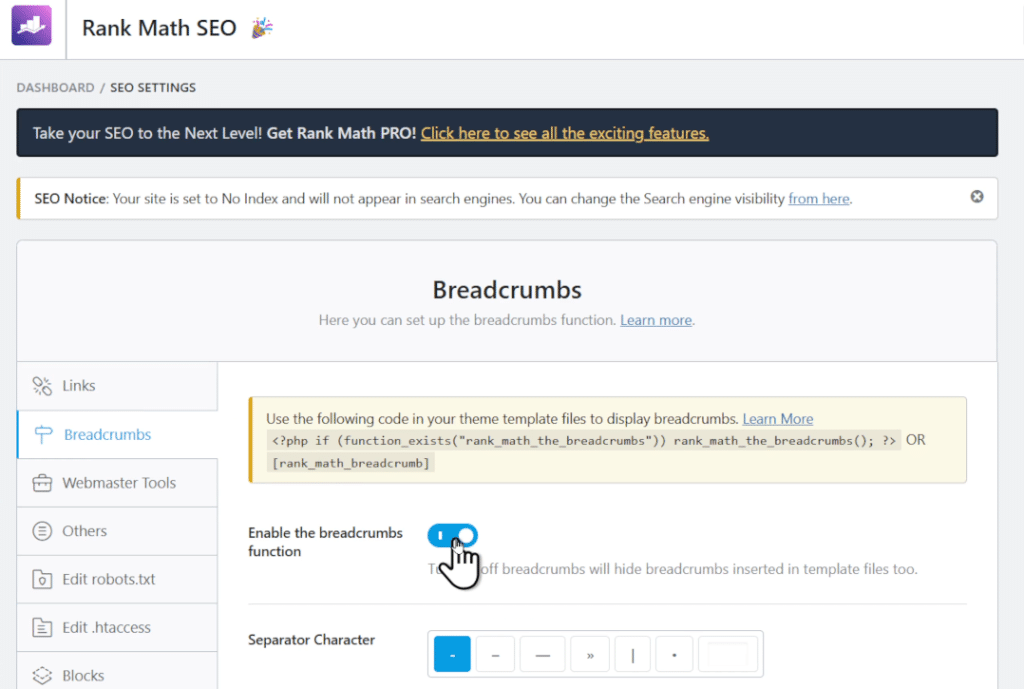Switch to the Others settings tab
The image size is (1024, 689).
point(85,531)
